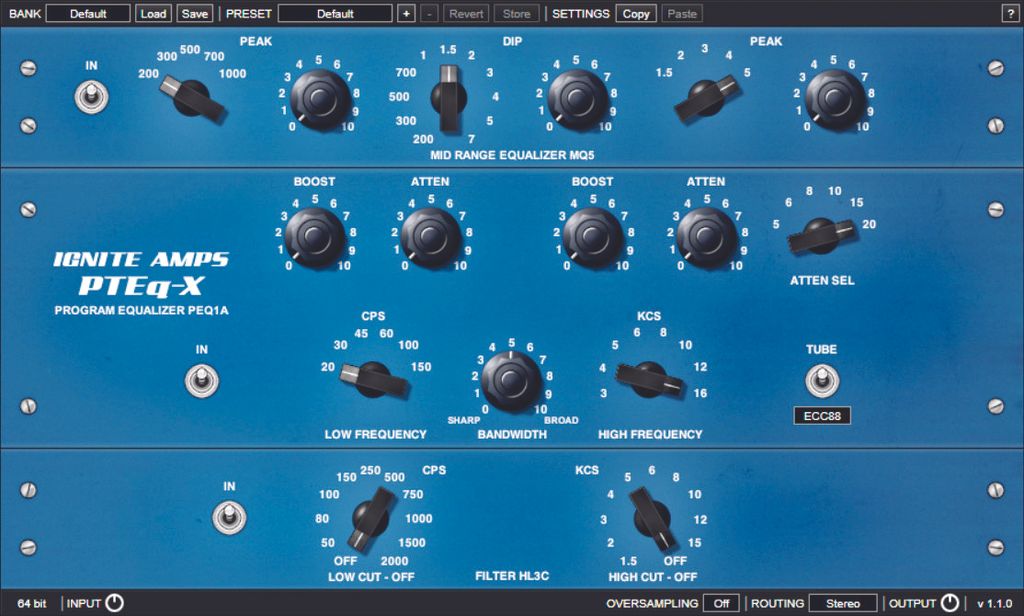Click the Load bank button
This screenshot has height=616, width=1024.
click(153, 13)
